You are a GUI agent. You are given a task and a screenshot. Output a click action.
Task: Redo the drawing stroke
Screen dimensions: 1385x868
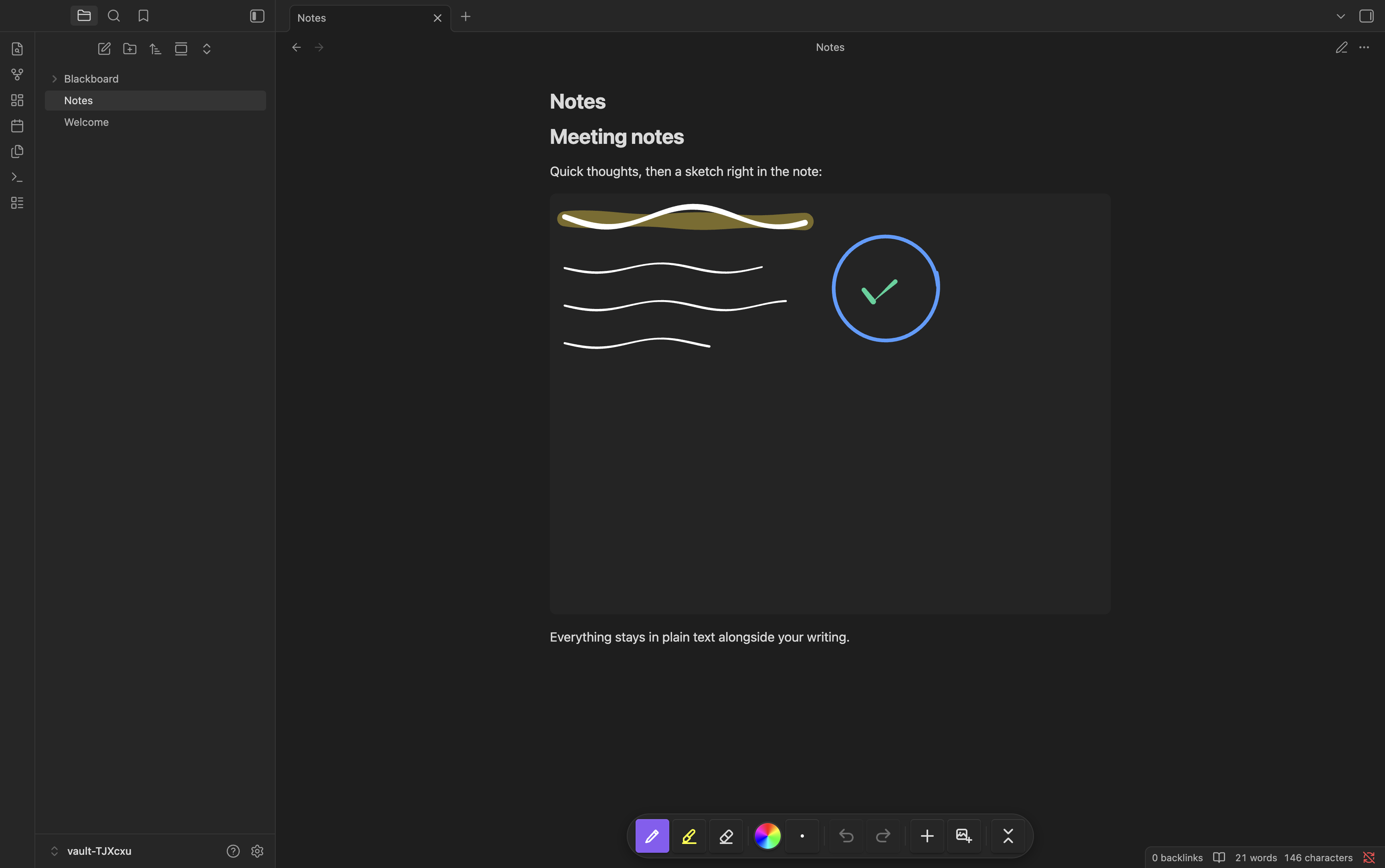(x=883, y=836)
